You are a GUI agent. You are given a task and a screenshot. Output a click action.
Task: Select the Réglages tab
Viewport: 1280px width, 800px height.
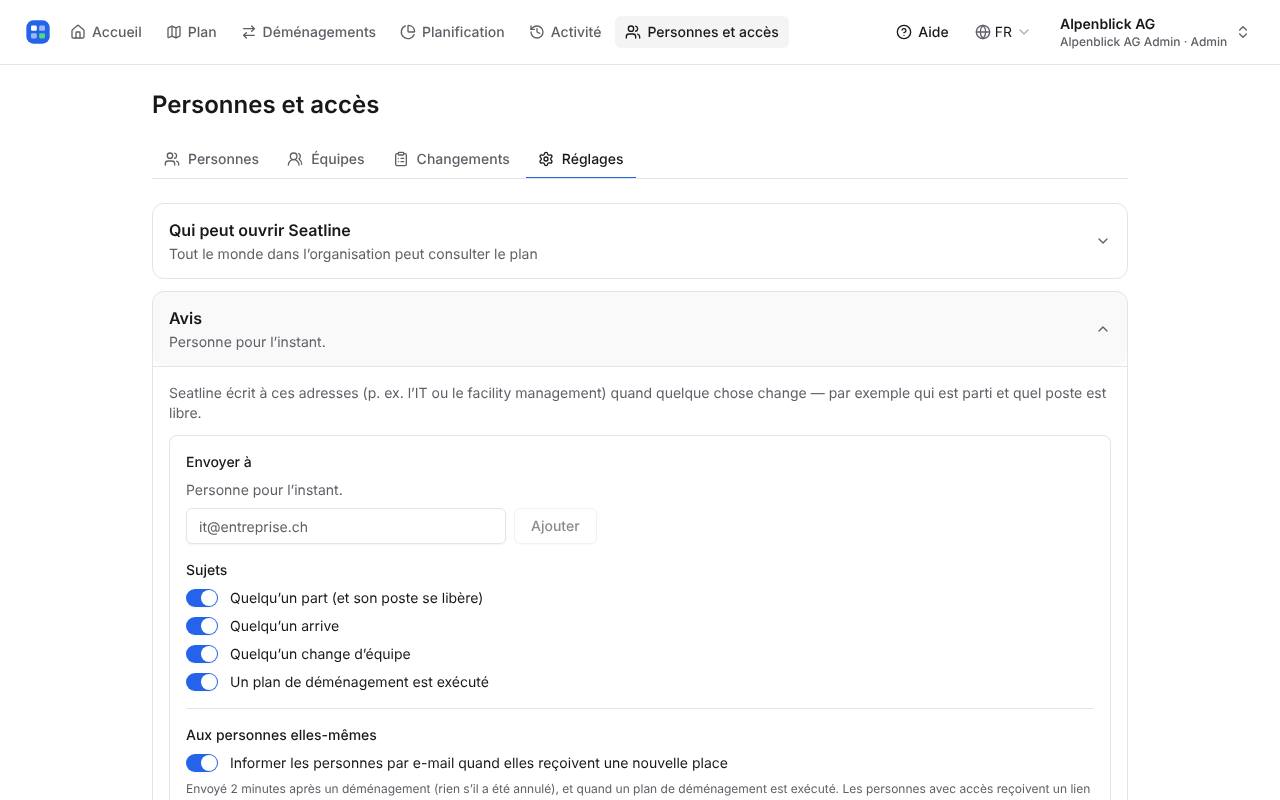581,159
